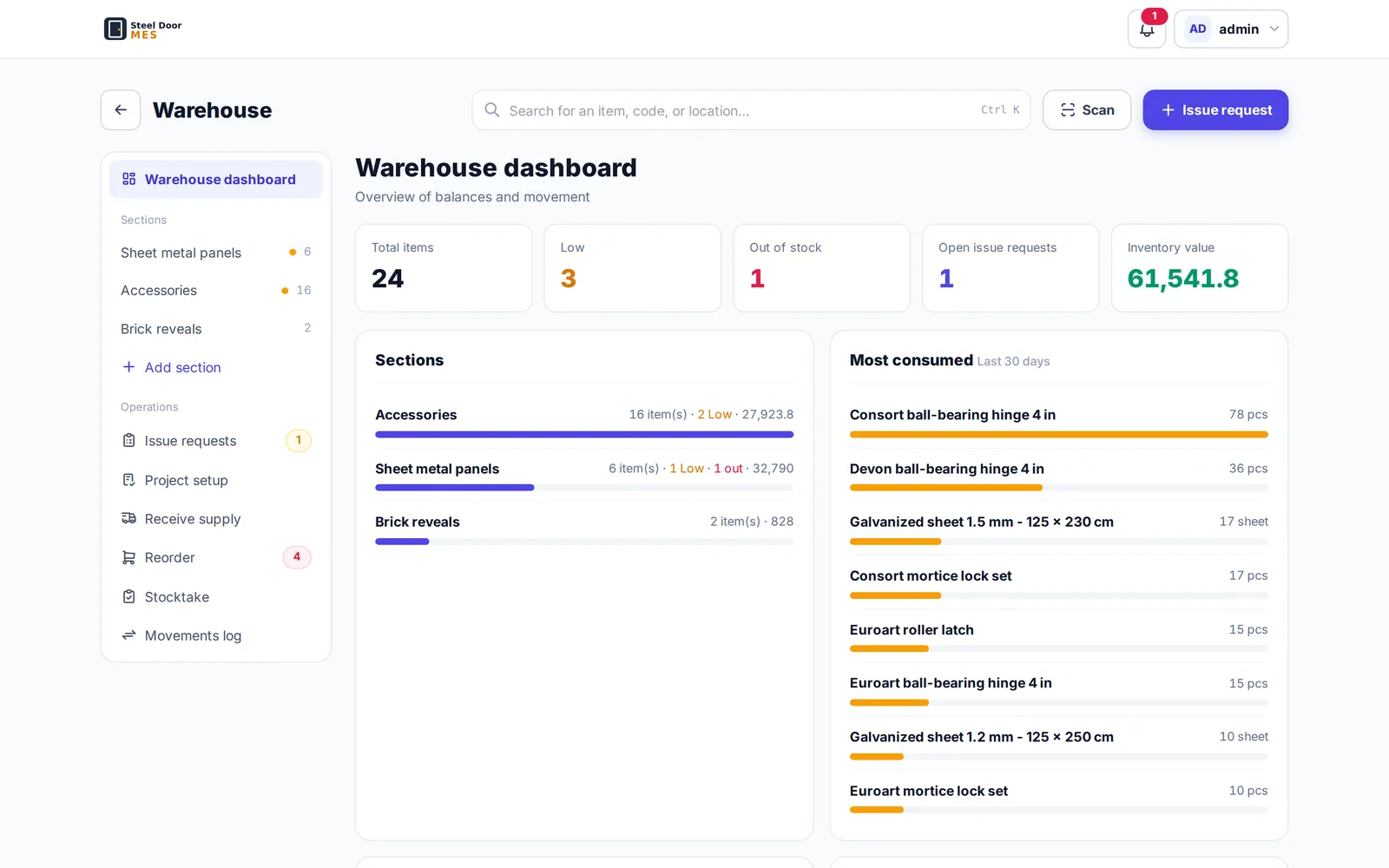Screen dimensions: 1389x868
Task: Click the plus icon beside Add section
Action: (128, 367)
